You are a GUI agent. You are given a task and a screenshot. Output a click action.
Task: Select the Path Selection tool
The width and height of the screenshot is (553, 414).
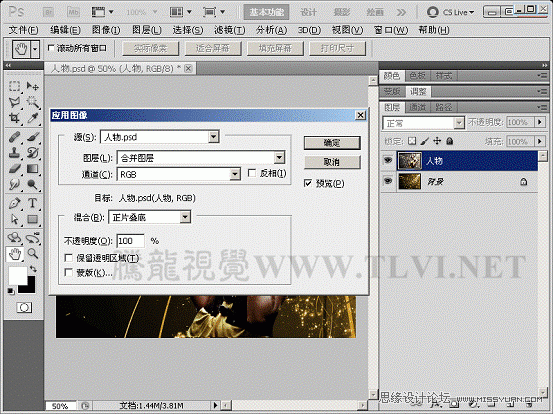pyautogui.click(x=14, y=219)
